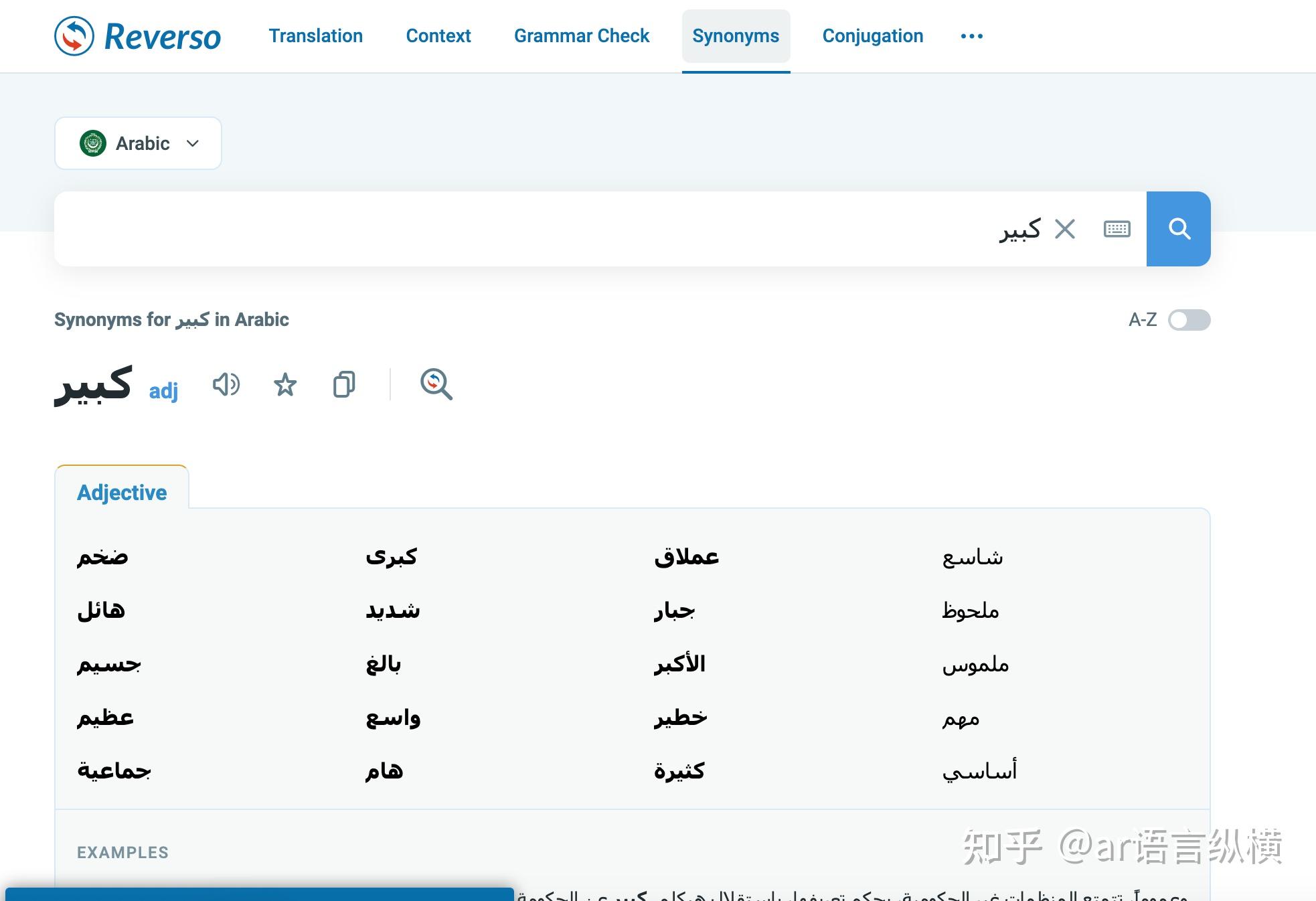Switch to the Translation tab
Screen dimensions: 1316x901
tap(316, 36)
